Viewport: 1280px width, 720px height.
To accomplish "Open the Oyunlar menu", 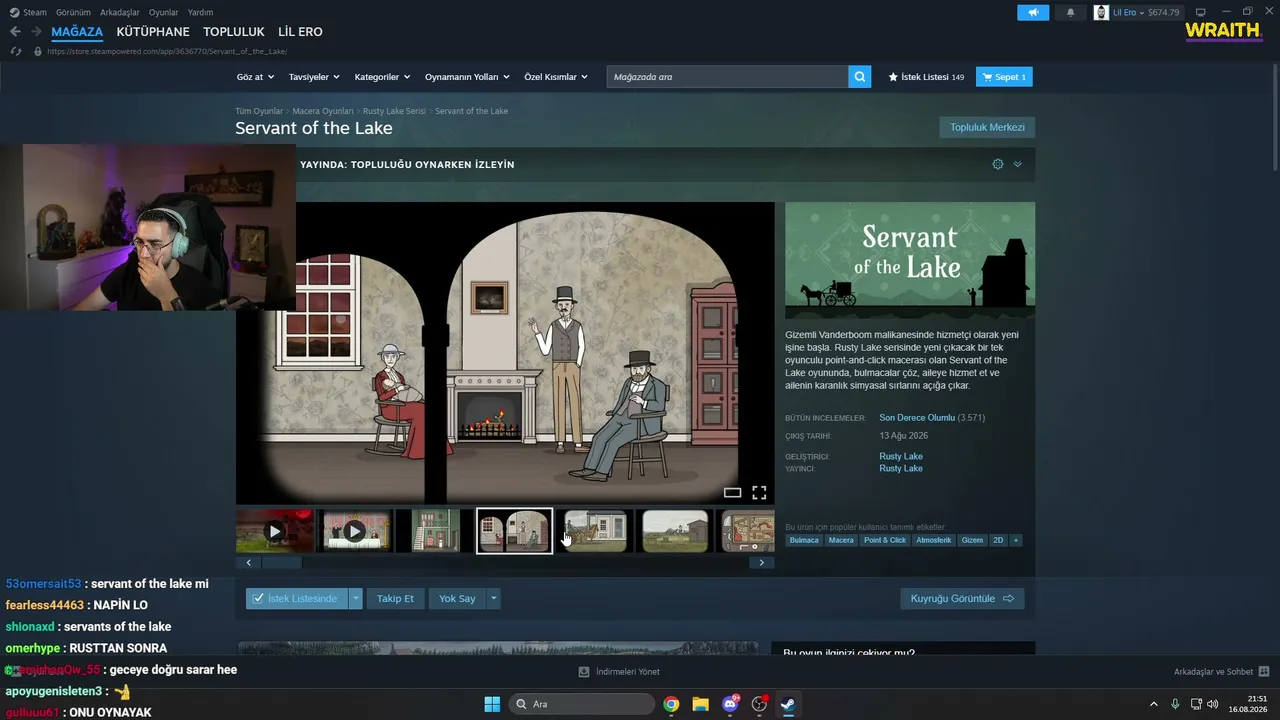I will coord(164,12).
